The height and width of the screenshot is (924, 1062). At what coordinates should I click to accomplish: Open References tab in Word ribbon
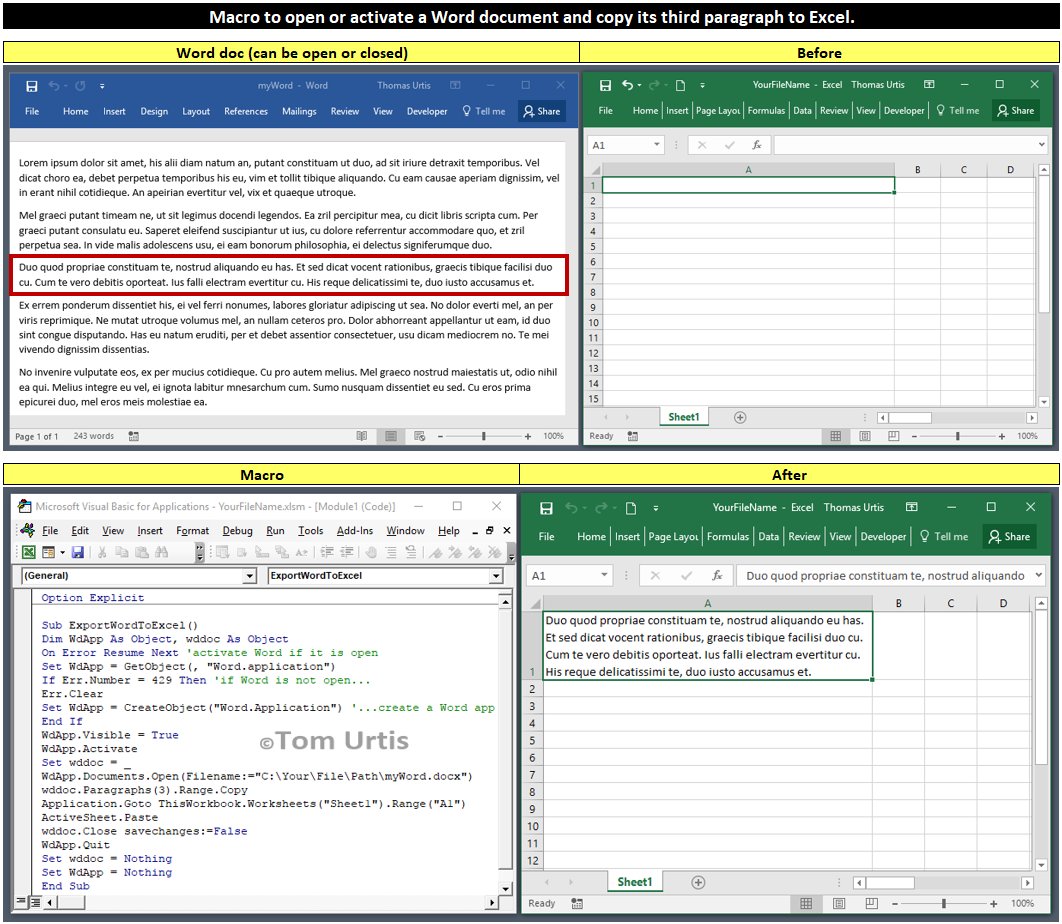[x=246, y=112]
